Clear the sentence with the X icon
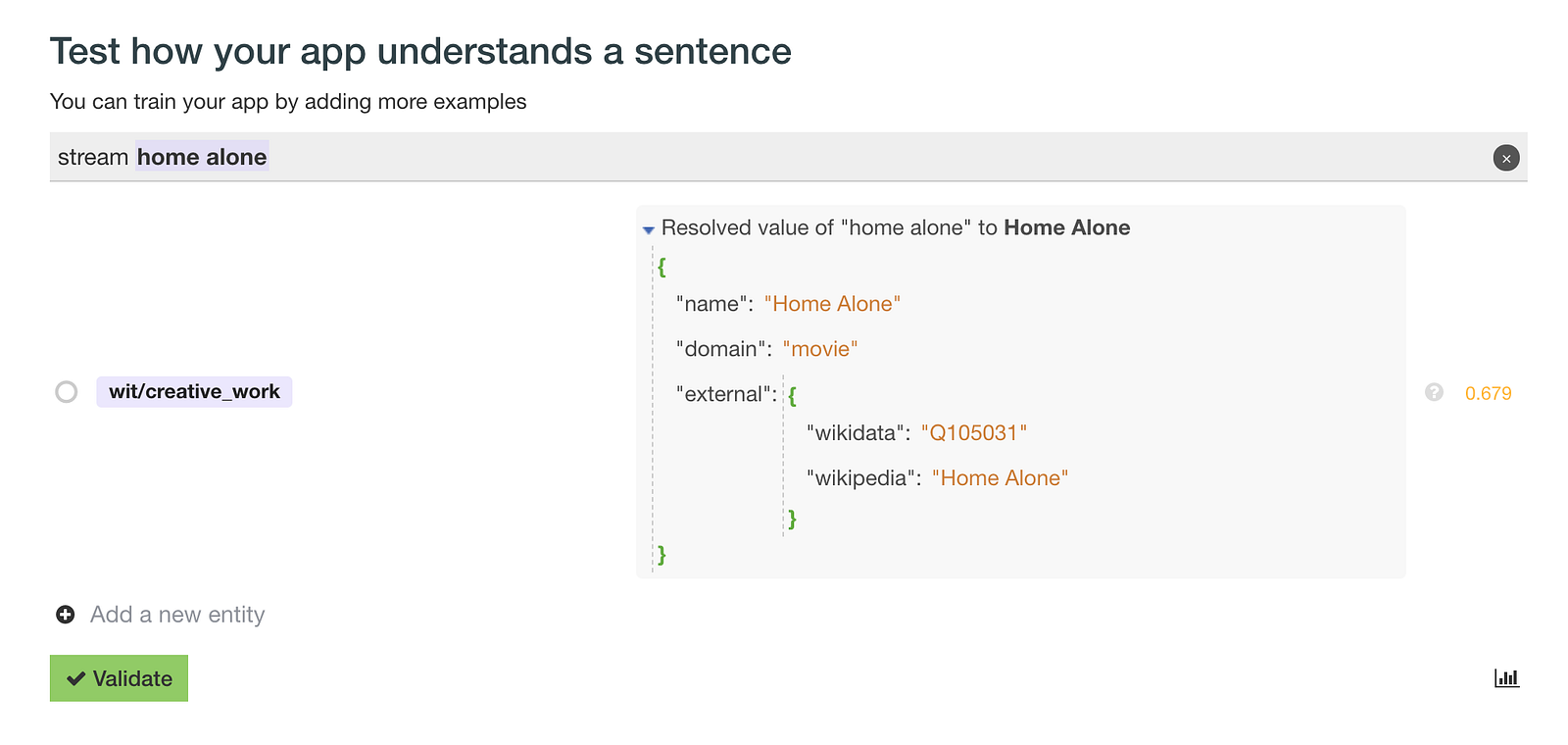The image size is (1568, 745). point(1506,158)
